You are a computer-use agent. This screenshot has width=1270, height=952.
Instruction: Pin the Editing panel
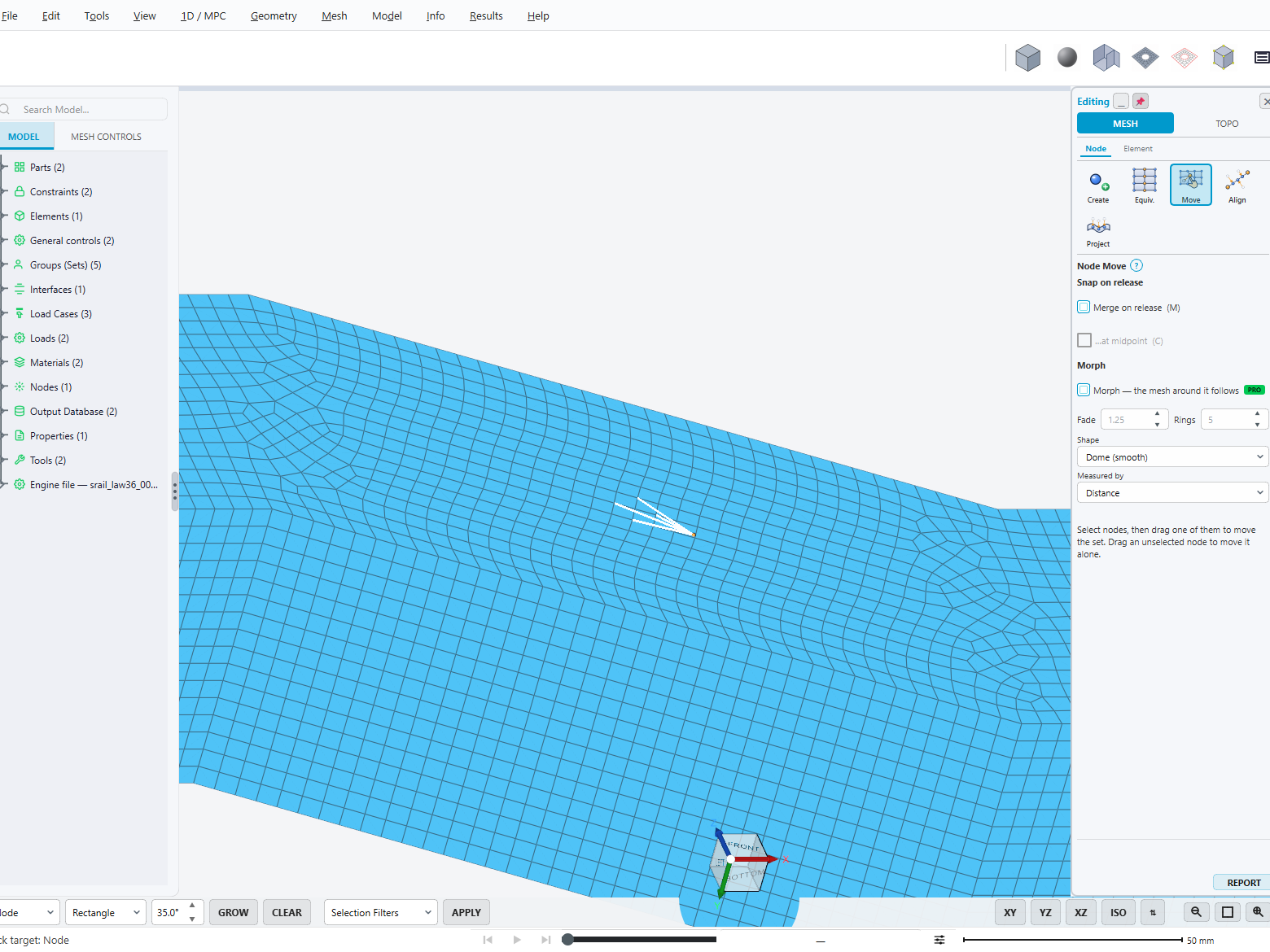tap(1141, 101)
